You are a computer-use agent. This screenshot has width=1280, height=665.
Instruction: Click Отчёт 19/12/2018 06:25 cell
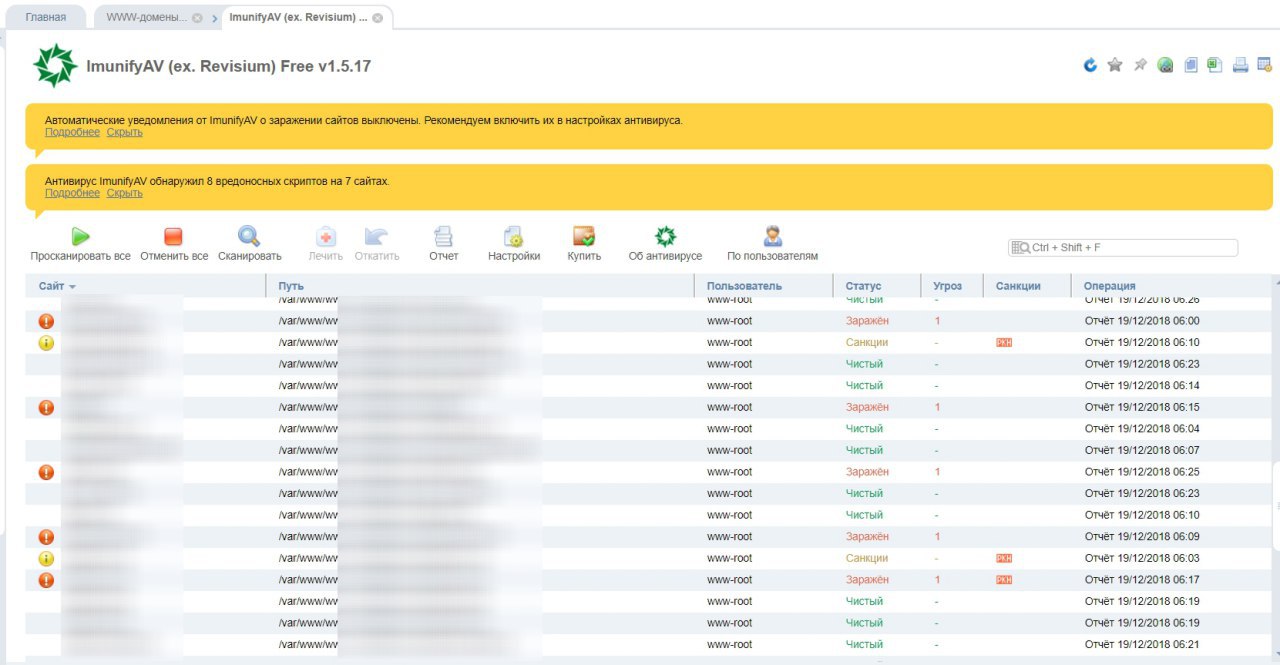1142,472
